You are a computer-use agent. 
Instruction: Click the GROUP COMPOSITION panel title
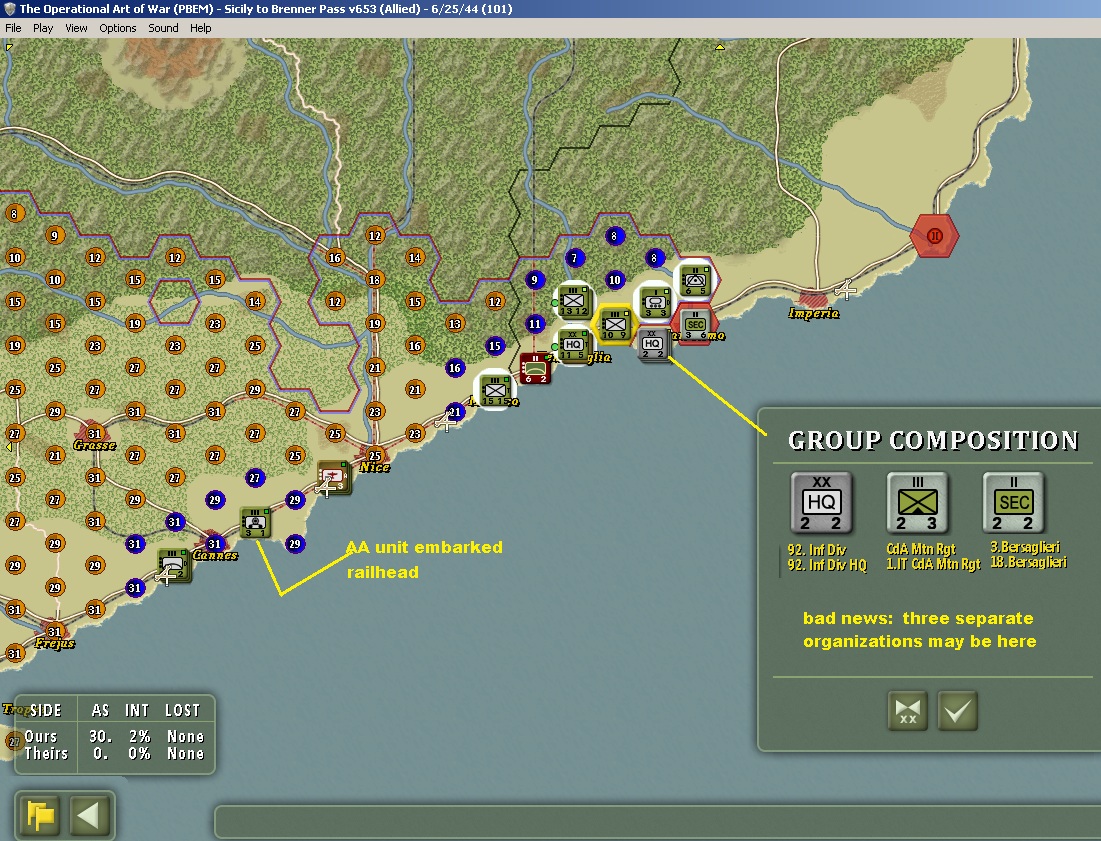(932, 441)
